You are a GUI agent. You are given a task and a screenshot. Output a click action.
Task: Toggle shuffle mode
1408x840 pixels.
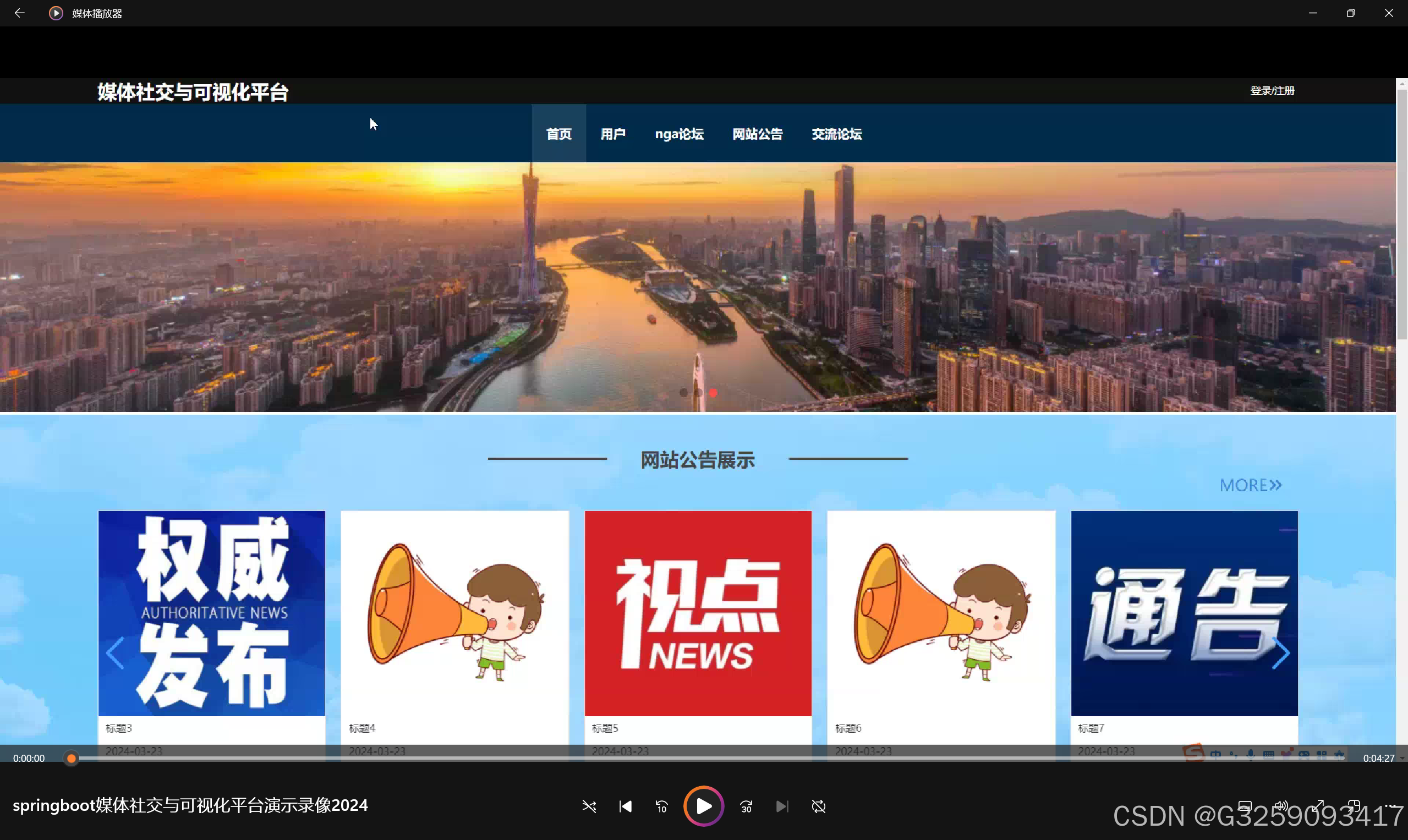click(x=589, y=806)
